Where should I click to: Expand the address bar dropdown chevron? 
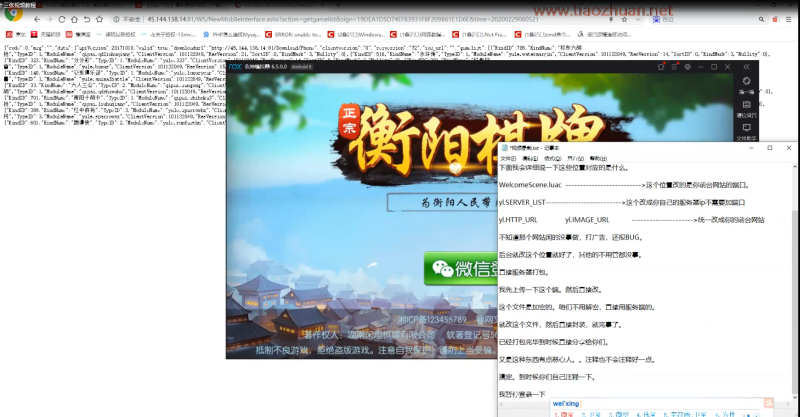click(637, 19)
